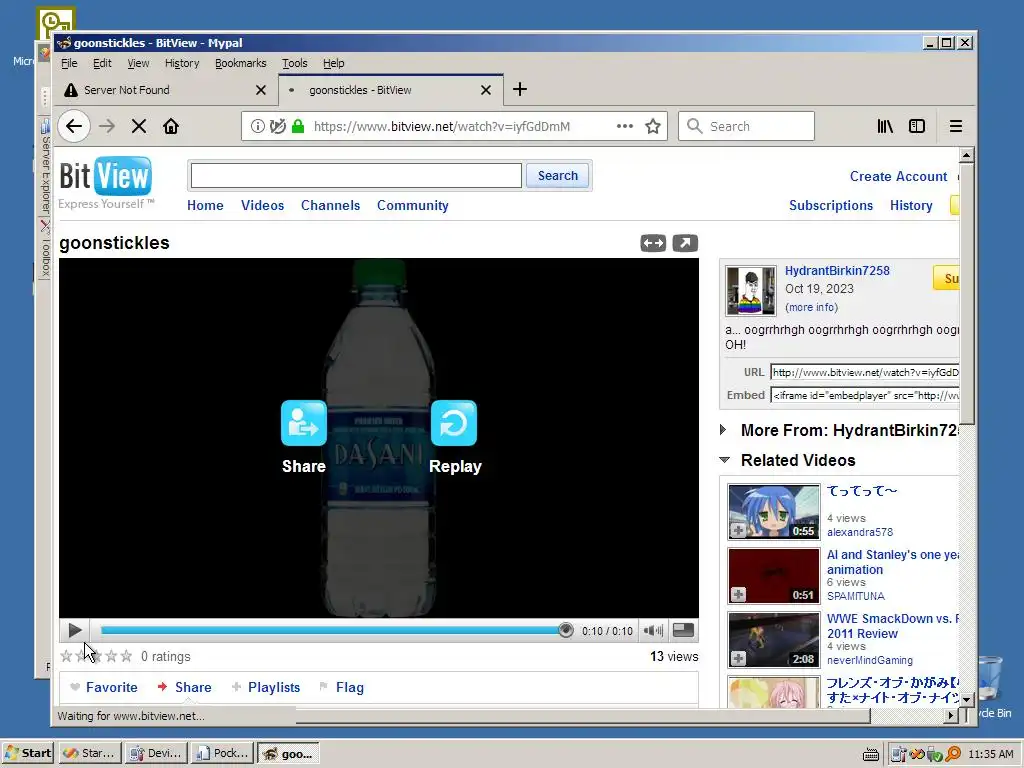Viewport: 1024px width, 768px height.
Task: Switch to the Server Not Found tab
Action: [167, 90]
